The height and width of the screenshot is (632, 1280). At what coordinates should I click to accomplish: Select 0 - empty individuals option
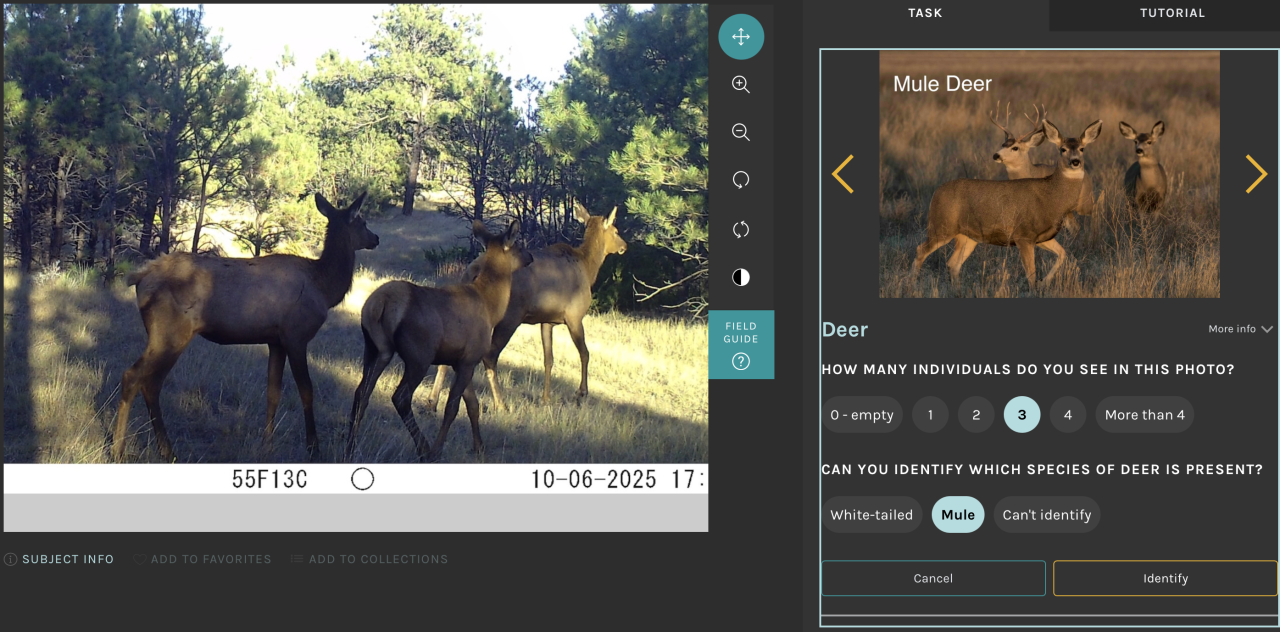click(862, 415)
